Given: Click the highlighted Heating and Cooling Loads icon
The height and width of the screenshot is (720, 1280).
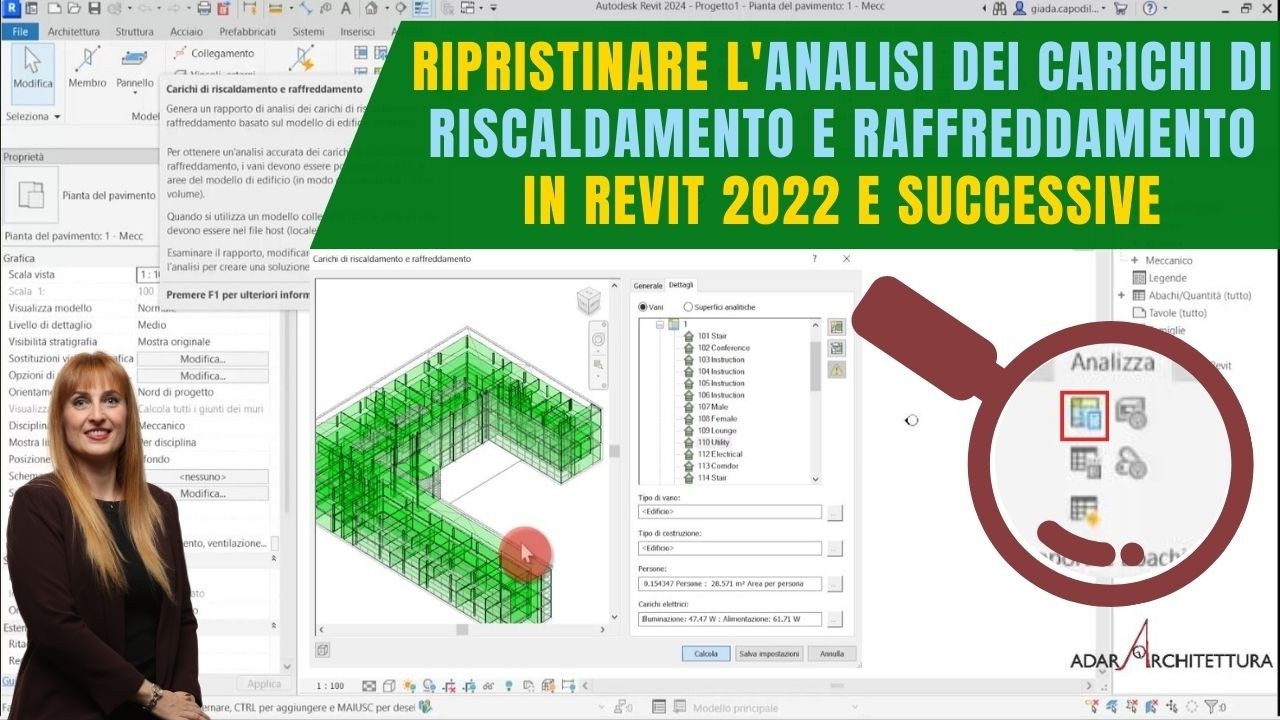Looking at the screenshot, I should 1084,415.
